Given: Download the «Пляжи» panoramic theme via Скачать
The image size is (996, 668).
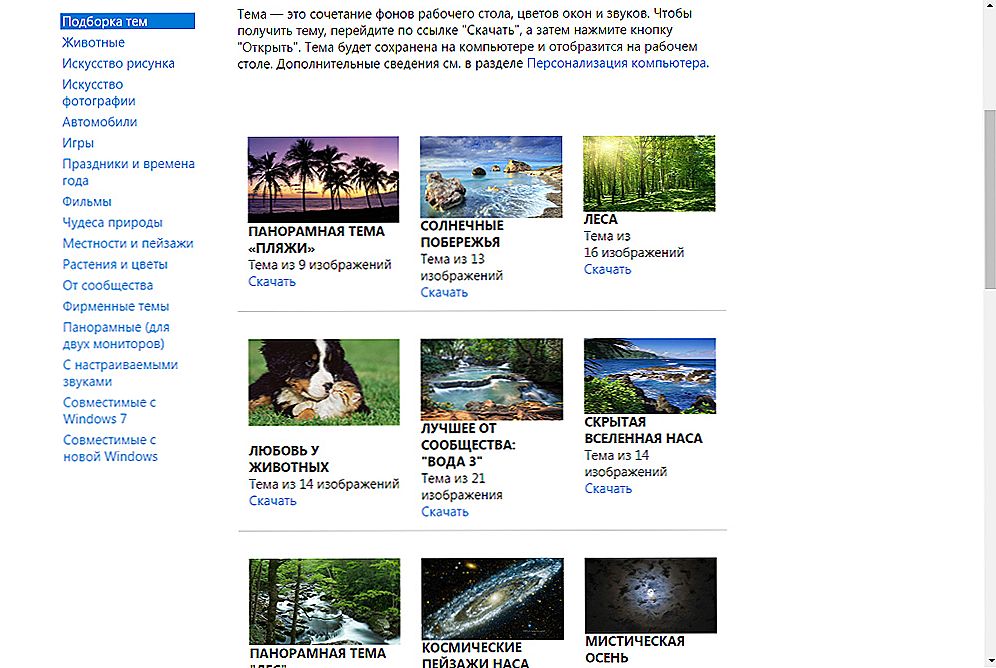Looking at the screenshot, I should pos(272,282).
